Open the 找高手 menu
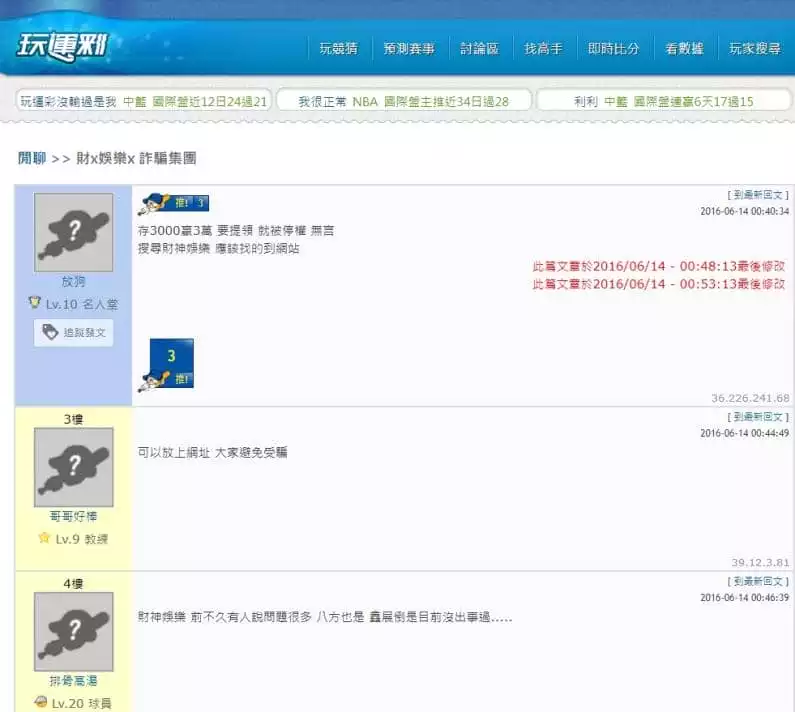The width and height of the screenshot is (795, 712). pyautogui.click(x=543, y=49)
